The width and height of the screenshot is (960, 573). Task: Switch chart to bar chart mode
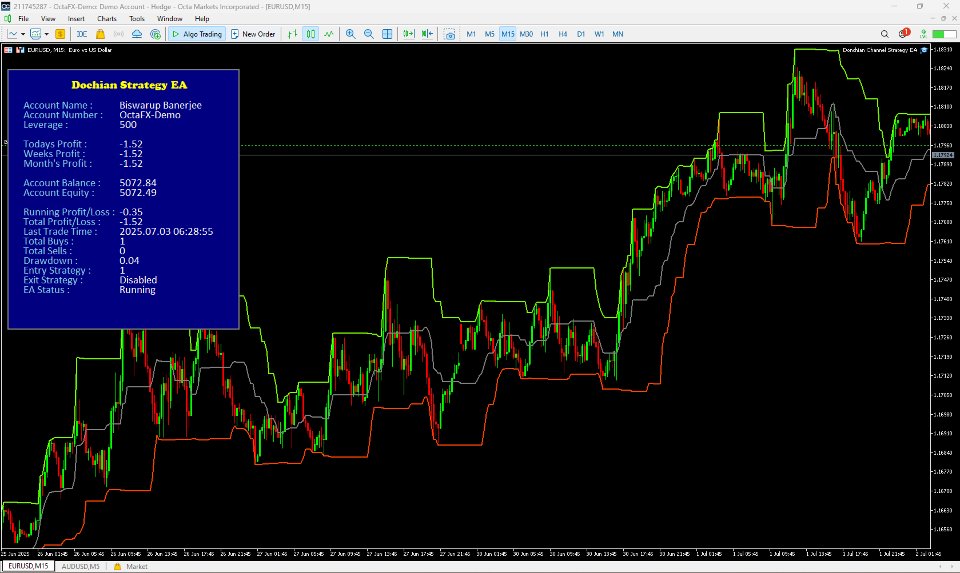[x=293, y=34]
